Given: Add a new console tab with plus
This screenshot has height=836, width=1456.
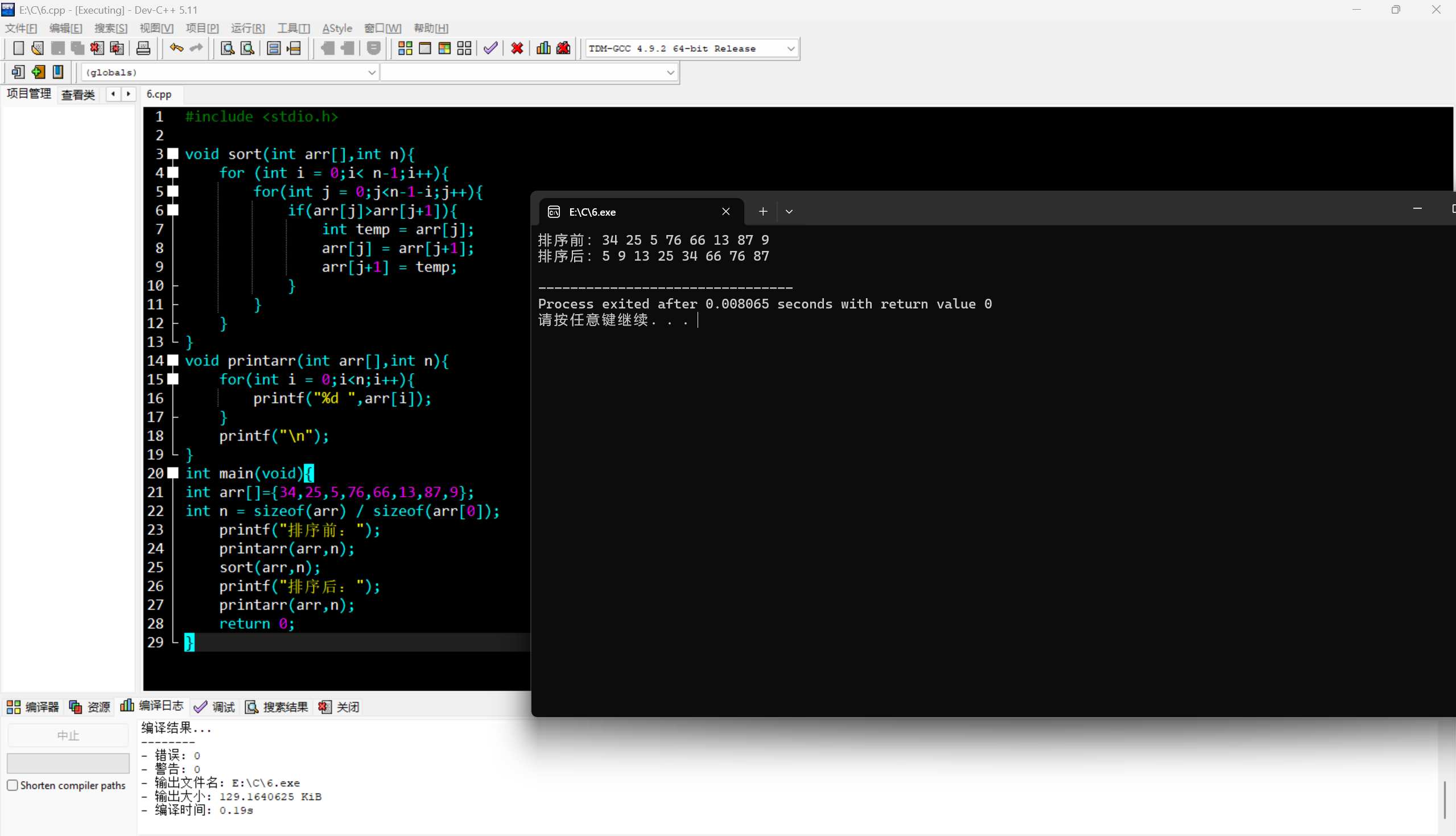Looking at the screenshot, I should (763, 212).
